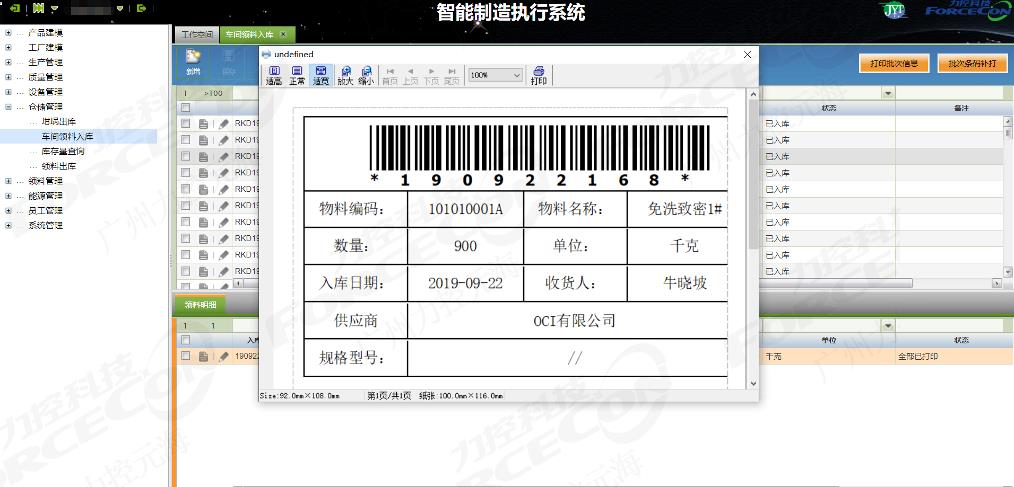Select 车间领料入库 in the sidebar tree
1014x487 pixels.
67,136
